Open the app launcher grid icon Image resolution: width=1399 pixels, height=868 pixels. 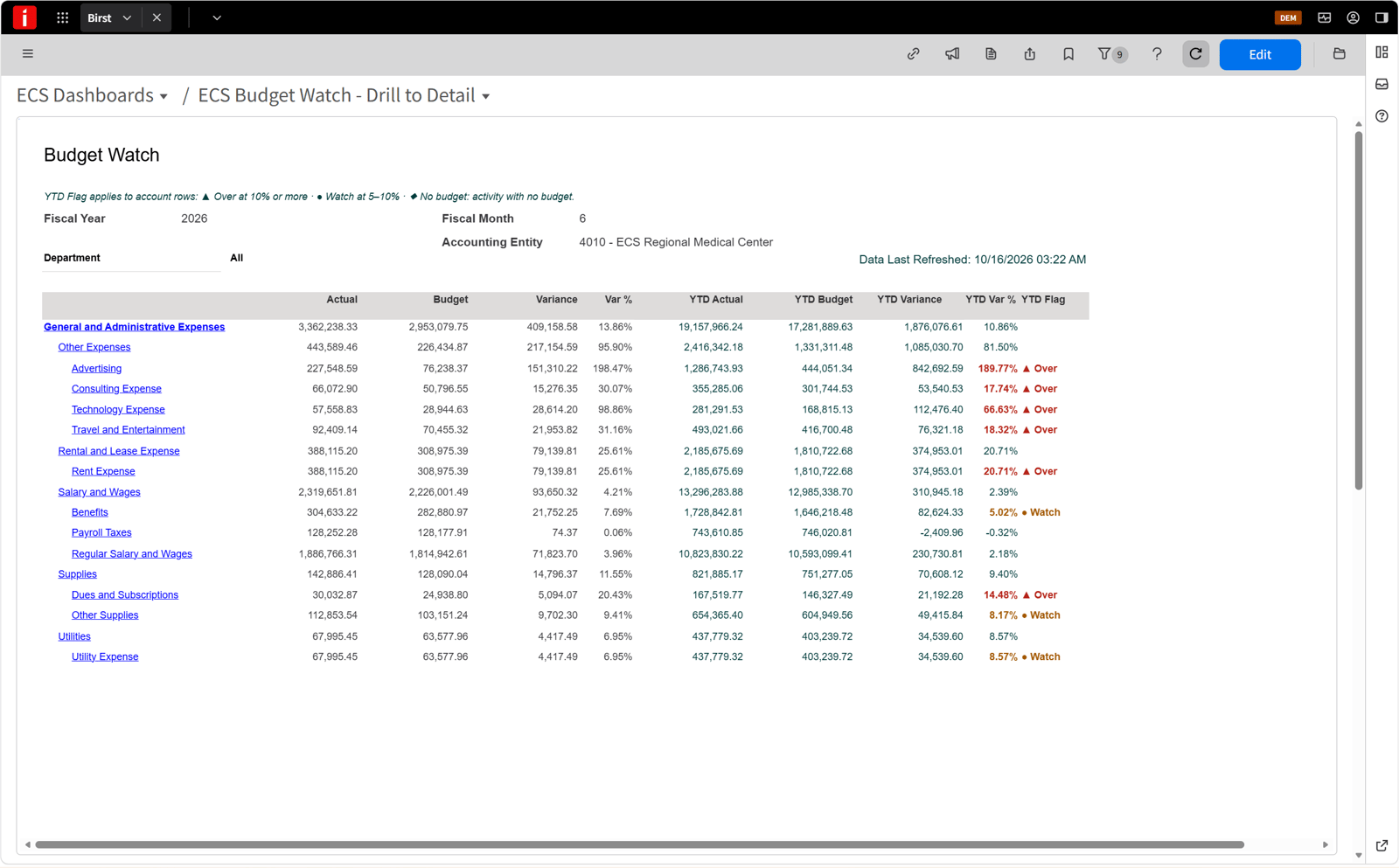click(x=62, y=17)
